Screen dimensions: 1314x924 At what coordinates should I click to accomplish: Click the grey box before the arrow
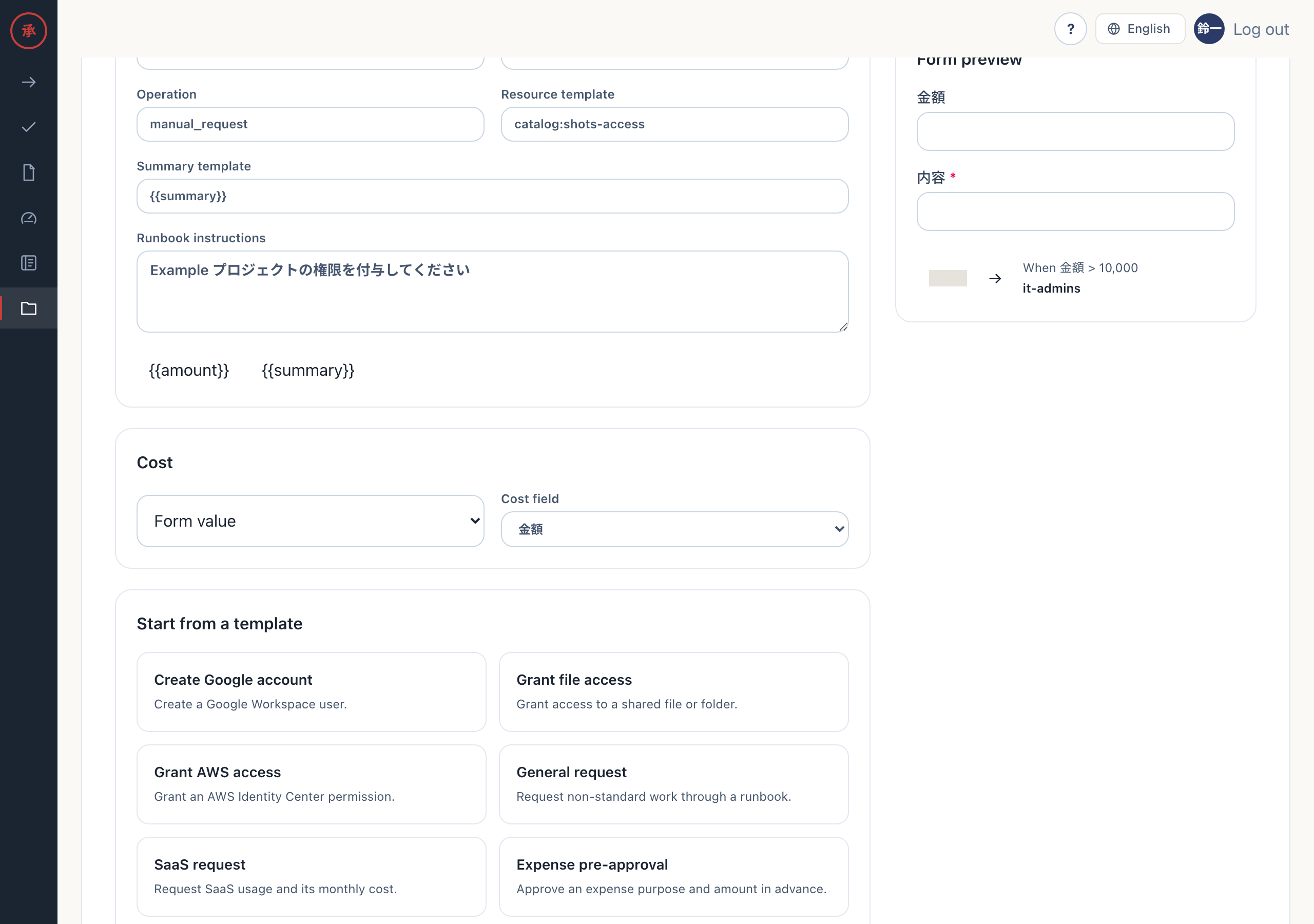tap(948, 278)
